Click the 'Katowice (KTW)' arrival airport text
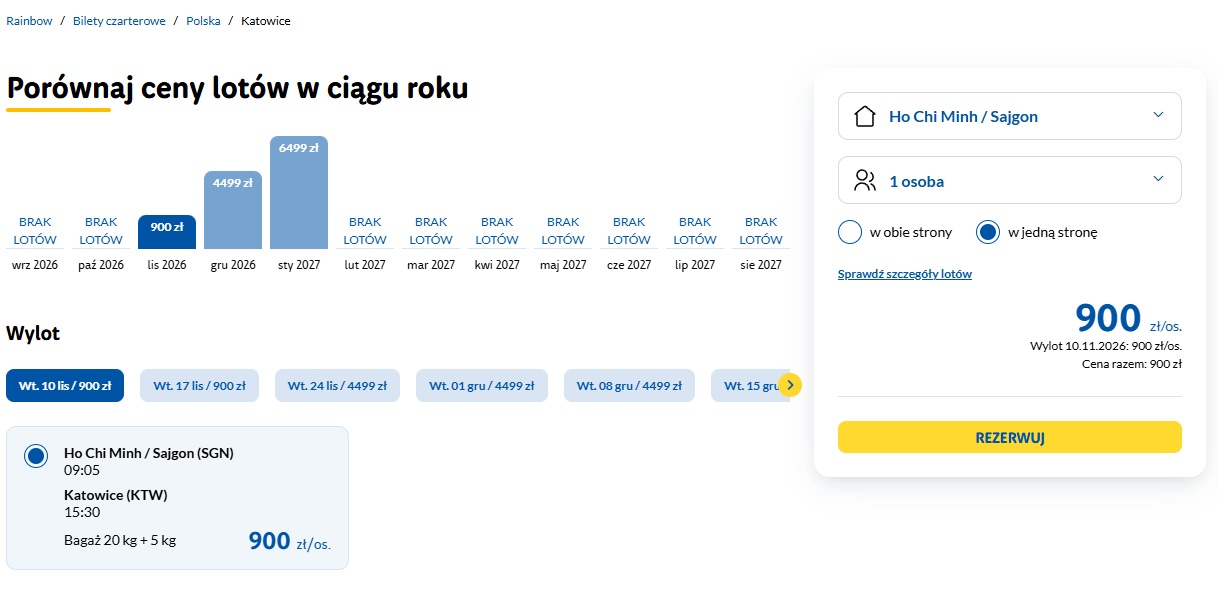Image resolution: width=1218 pixels, height=605 pixels. pyautogui.click(x=116, y=495)
